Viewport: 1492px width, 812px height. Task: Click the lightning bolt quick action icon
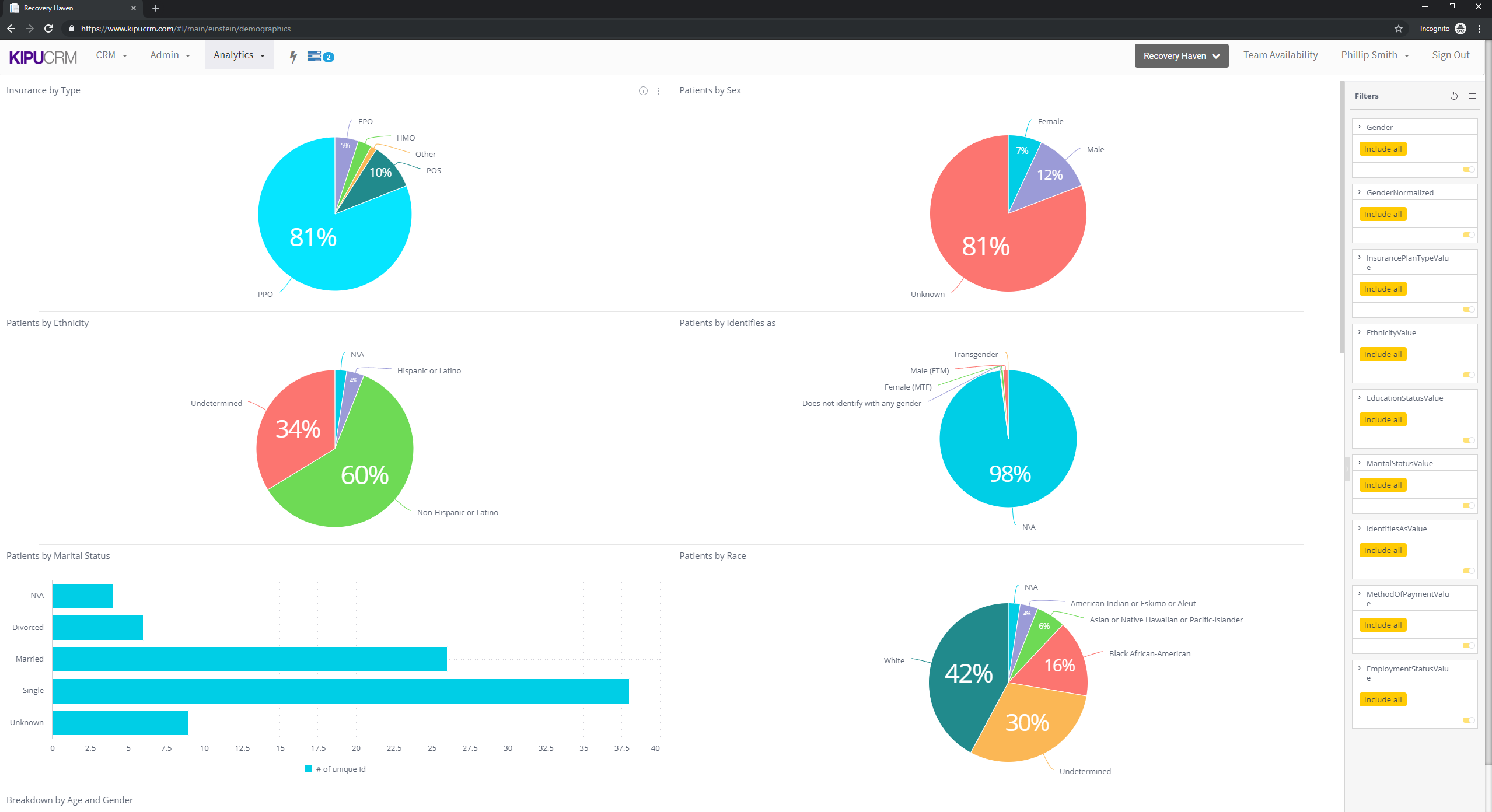293,57
